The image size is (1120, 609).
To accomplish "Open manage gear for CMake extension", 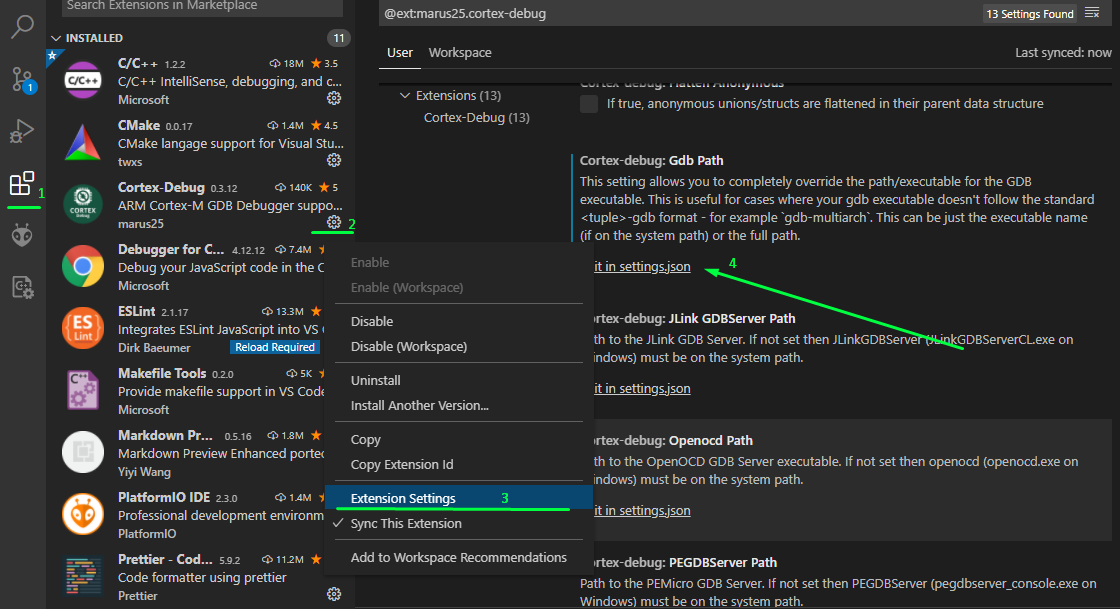I will (x=334, y=160).
